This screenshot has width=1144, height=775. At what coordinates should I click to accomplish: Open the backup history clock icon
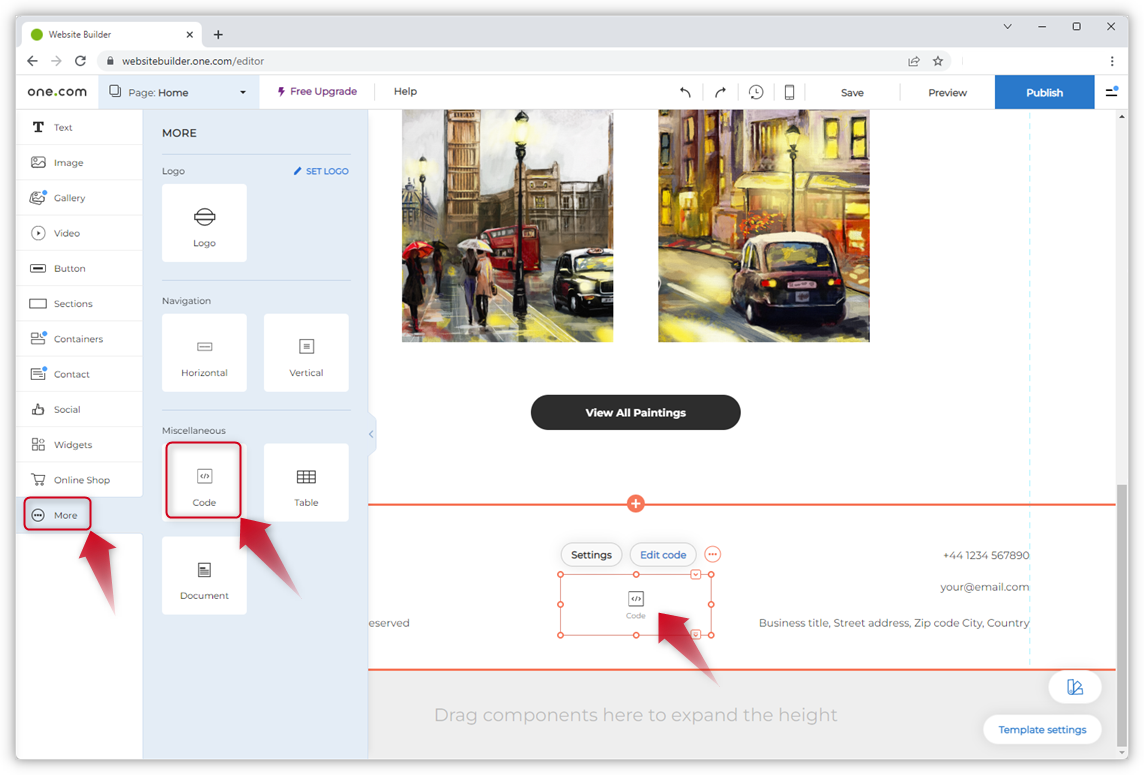click(x=756, y=93)
